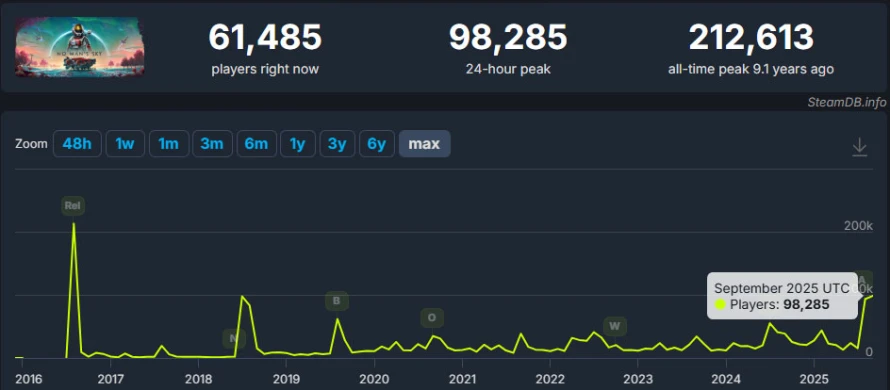
Task: Select the 1y zoom range
Action: tap(297, 144)
